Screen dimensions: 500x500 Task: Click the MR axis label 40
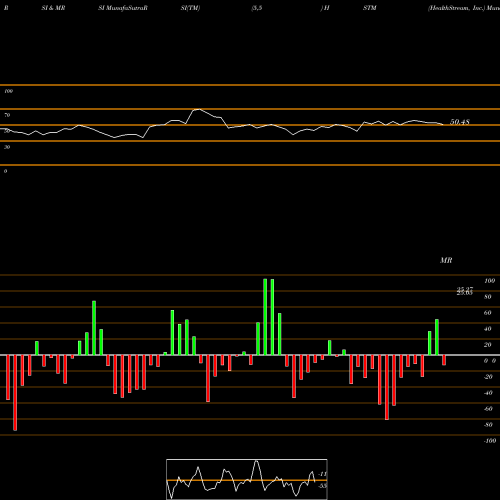click(x=488, y=329)
